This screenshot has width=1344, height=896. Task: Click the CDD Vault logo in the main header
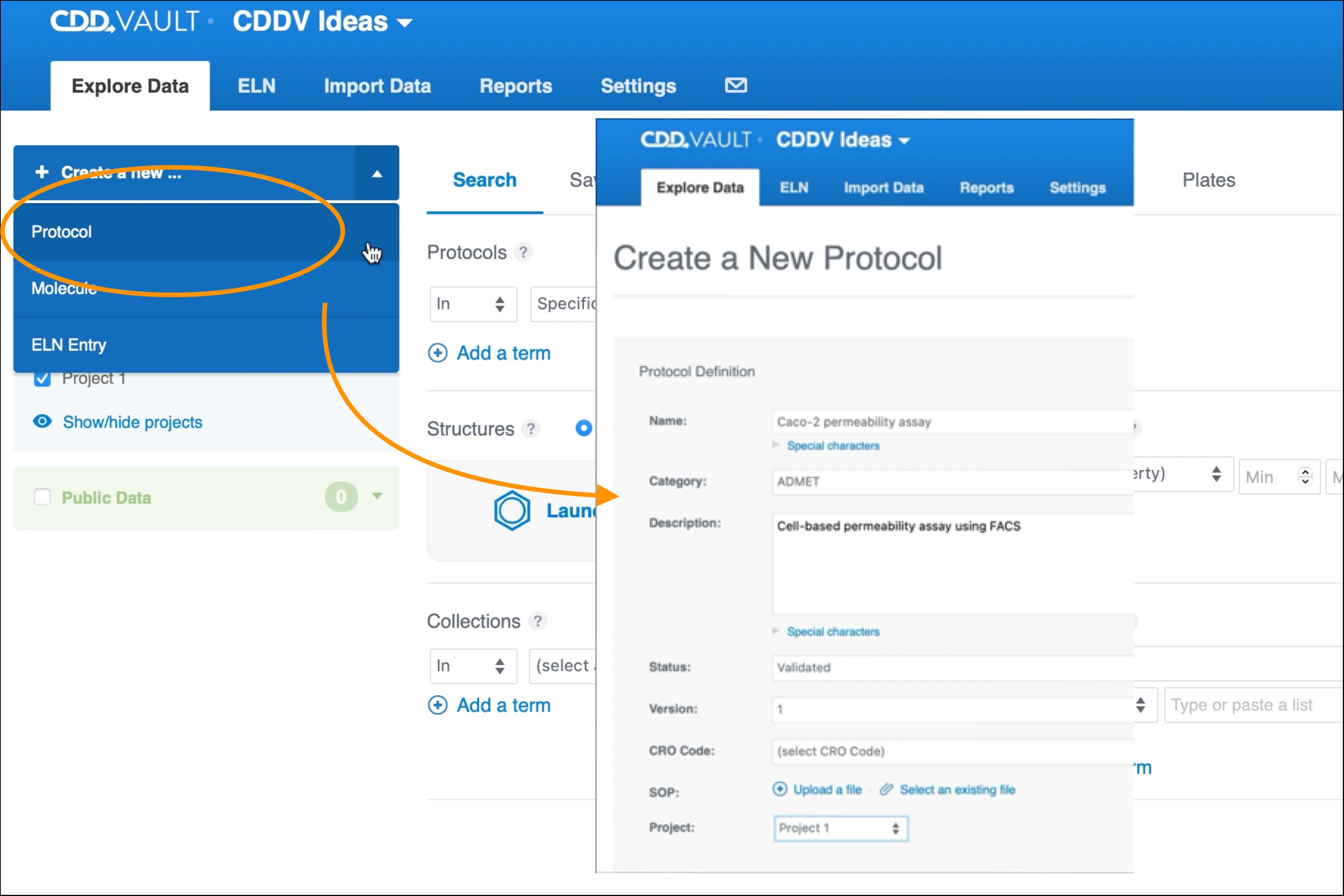[125, 22]
